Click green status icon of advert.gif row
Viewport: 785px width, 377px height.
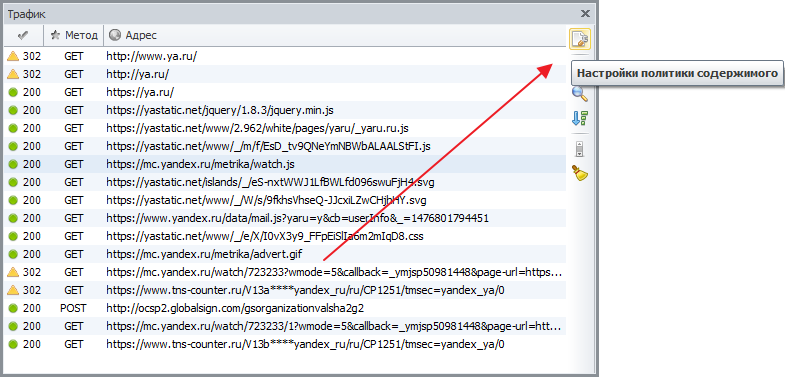(13, 254)
